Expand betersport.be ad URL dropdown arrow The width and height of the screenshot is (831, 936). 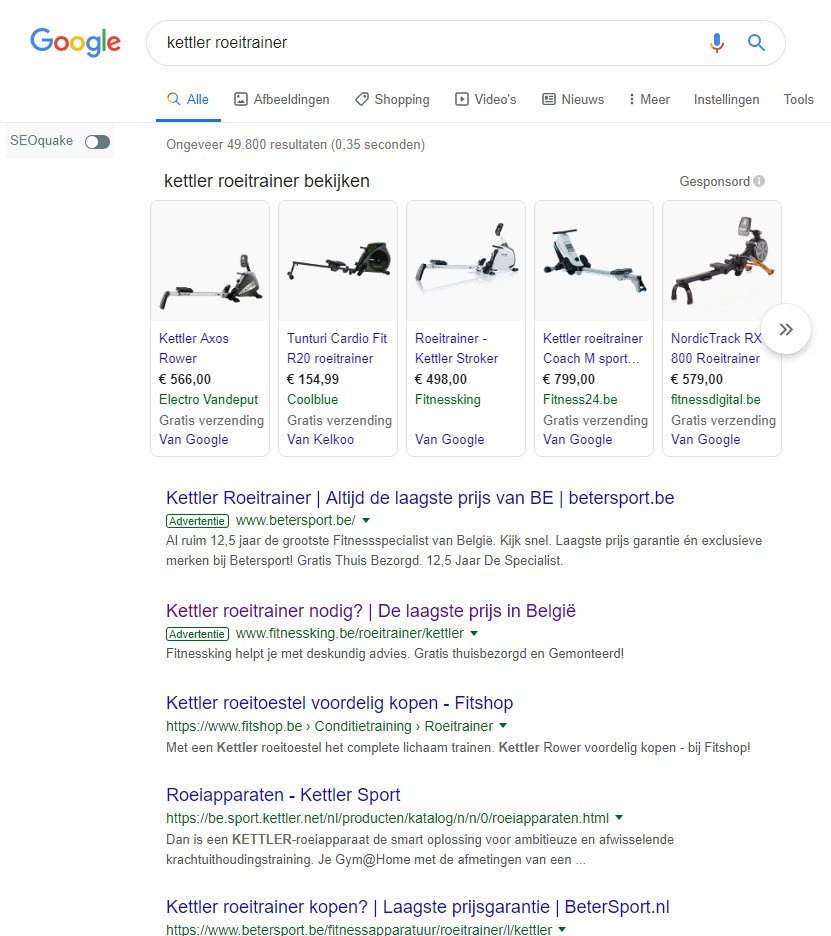pyautogui.click(x=366, y=521)
